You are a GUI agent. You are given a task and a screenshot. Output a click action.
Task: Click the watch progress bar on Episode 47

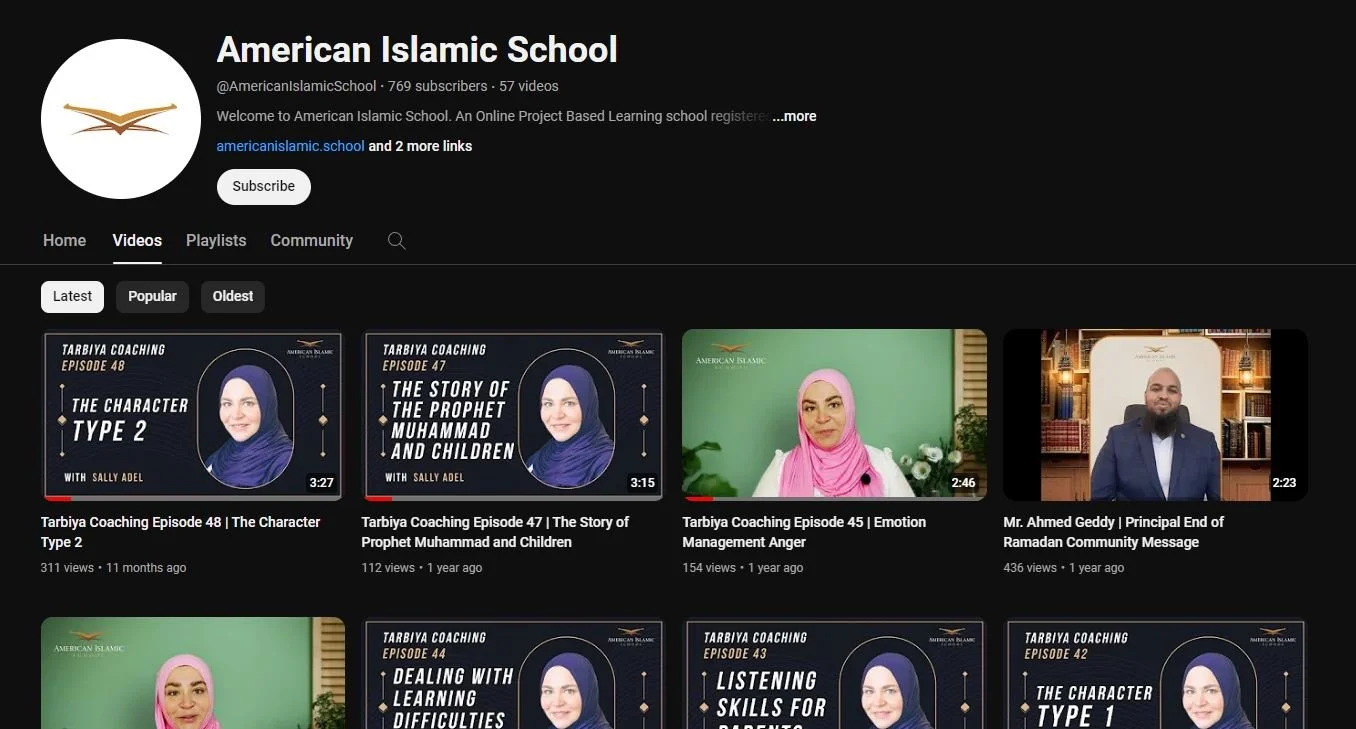[x=514, y=498]
